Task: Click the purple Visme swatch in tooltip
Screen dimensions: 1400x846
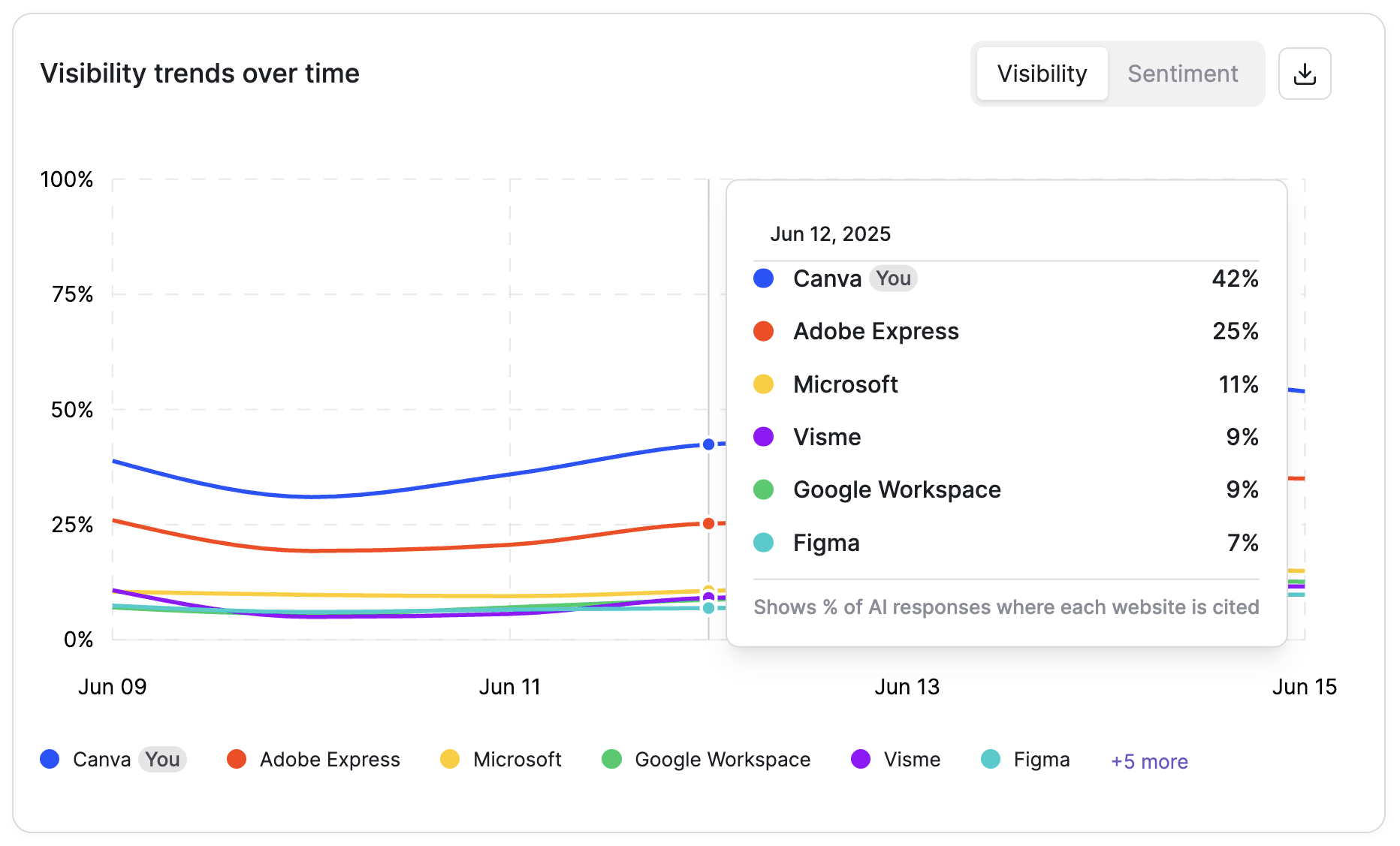Action: 764,437
